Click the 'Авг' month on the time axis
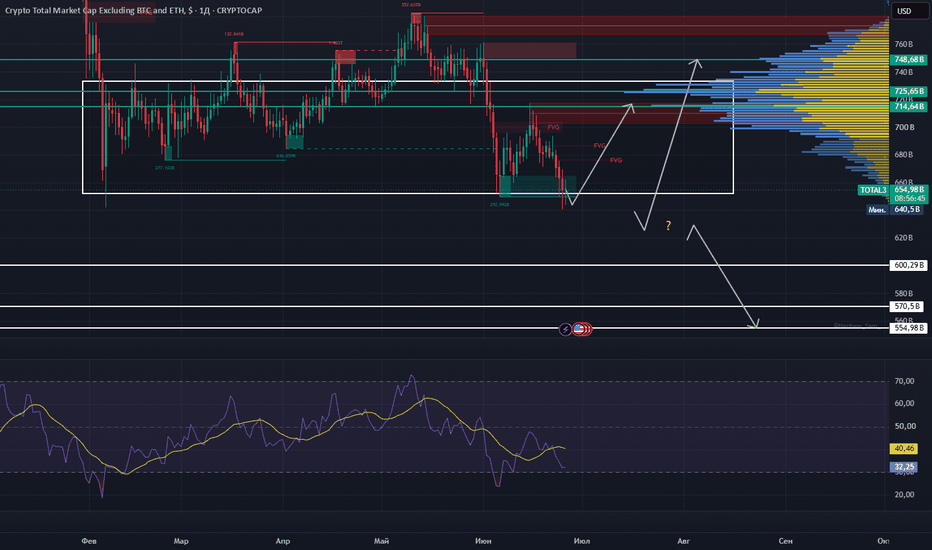This screenshot has height=550, width=932. tap(684, 541)
